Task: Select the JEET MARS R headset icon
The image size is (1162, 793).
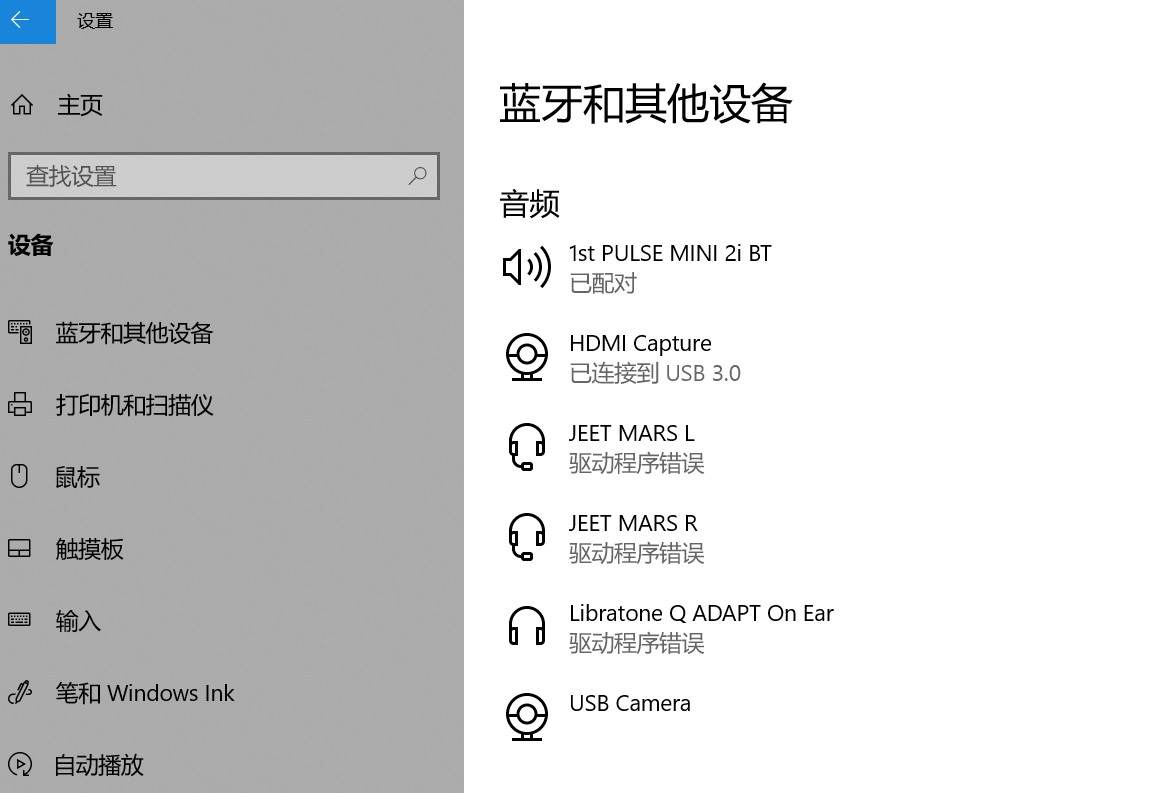Action: (x=527, y=537)
